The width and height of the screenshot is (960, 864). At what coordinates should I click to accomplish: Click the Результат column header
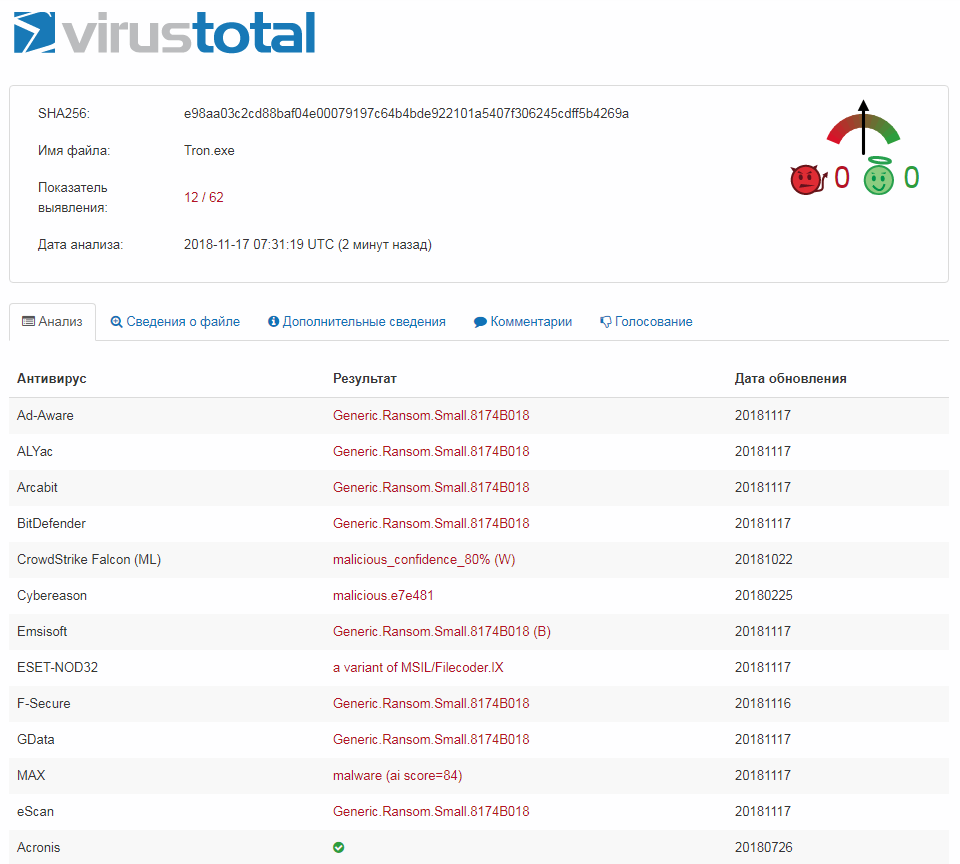pos(365,378)
